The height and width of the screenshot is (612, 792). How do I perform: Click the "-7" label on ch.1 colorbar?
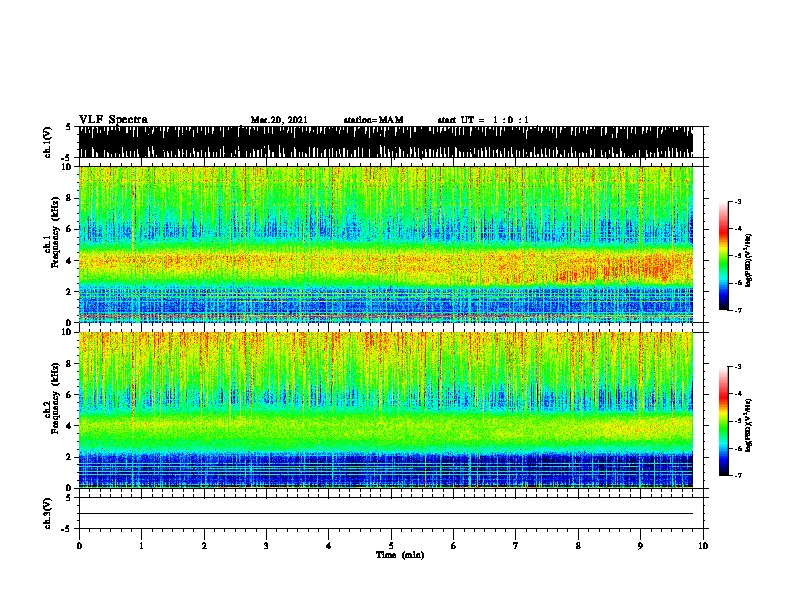(737, 310)
